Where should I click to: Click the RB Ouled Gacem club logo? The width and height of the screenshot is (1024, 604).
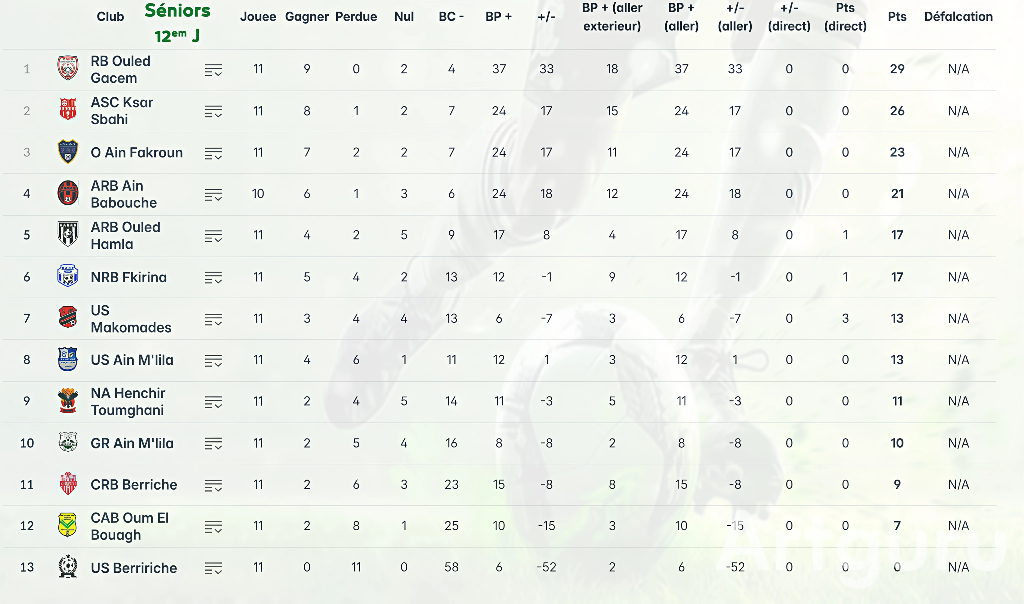pos(67,69)
